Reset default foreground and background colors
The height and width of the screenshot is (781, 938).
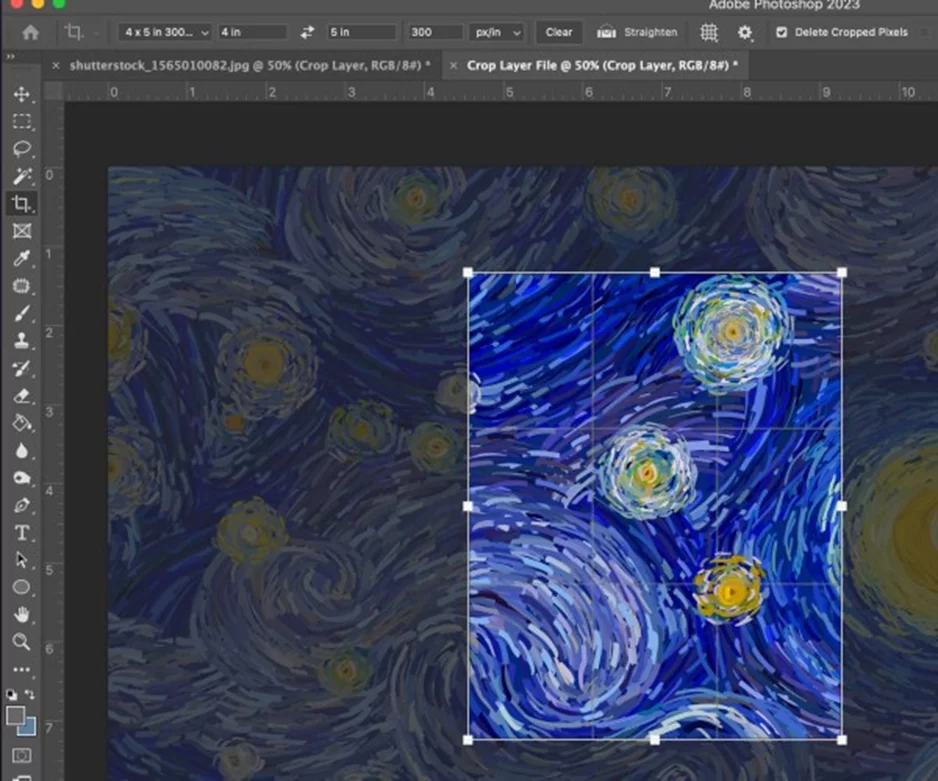tap(11, 694)
